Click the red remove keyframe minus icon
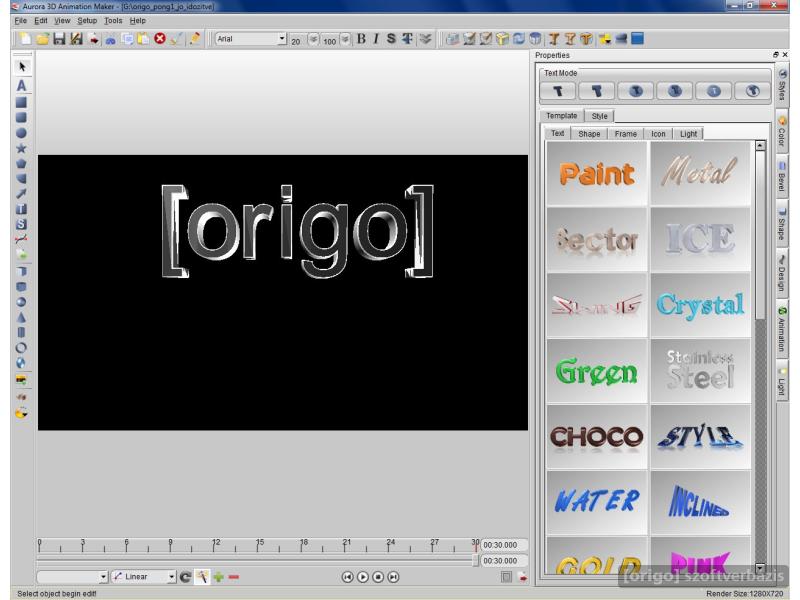Image resolution: width=800 pixels, height=600 pixels. [x=234, y=577]
